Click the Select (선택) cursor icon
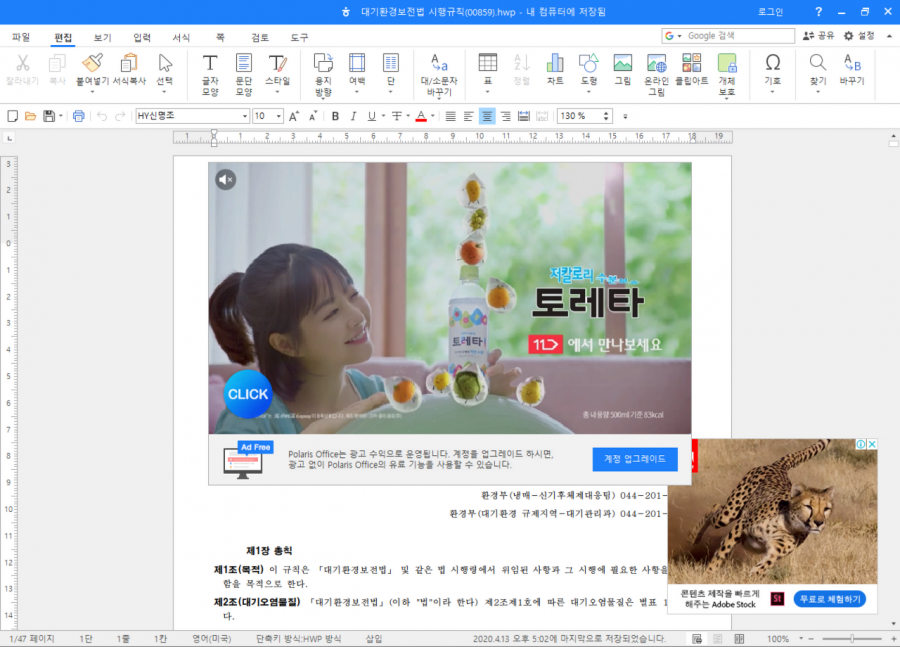Image resolution: width=900 pixels, height=647 pixels. [x=165, y=63]
